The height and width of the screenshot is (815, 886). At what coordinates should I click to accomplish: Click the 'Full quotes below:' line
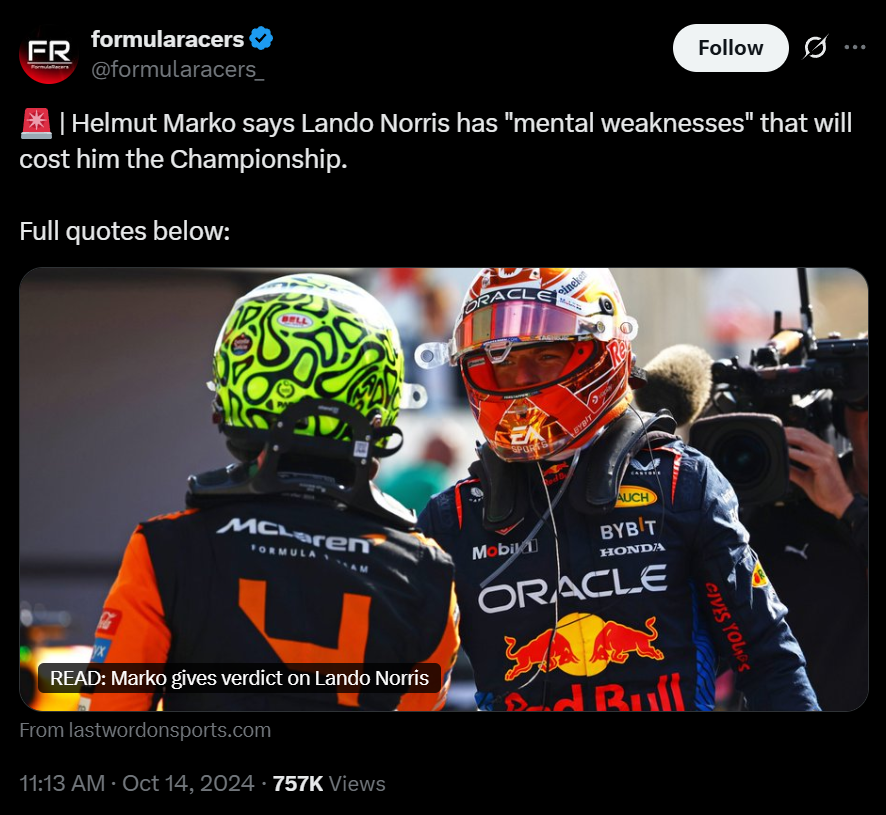125,231
